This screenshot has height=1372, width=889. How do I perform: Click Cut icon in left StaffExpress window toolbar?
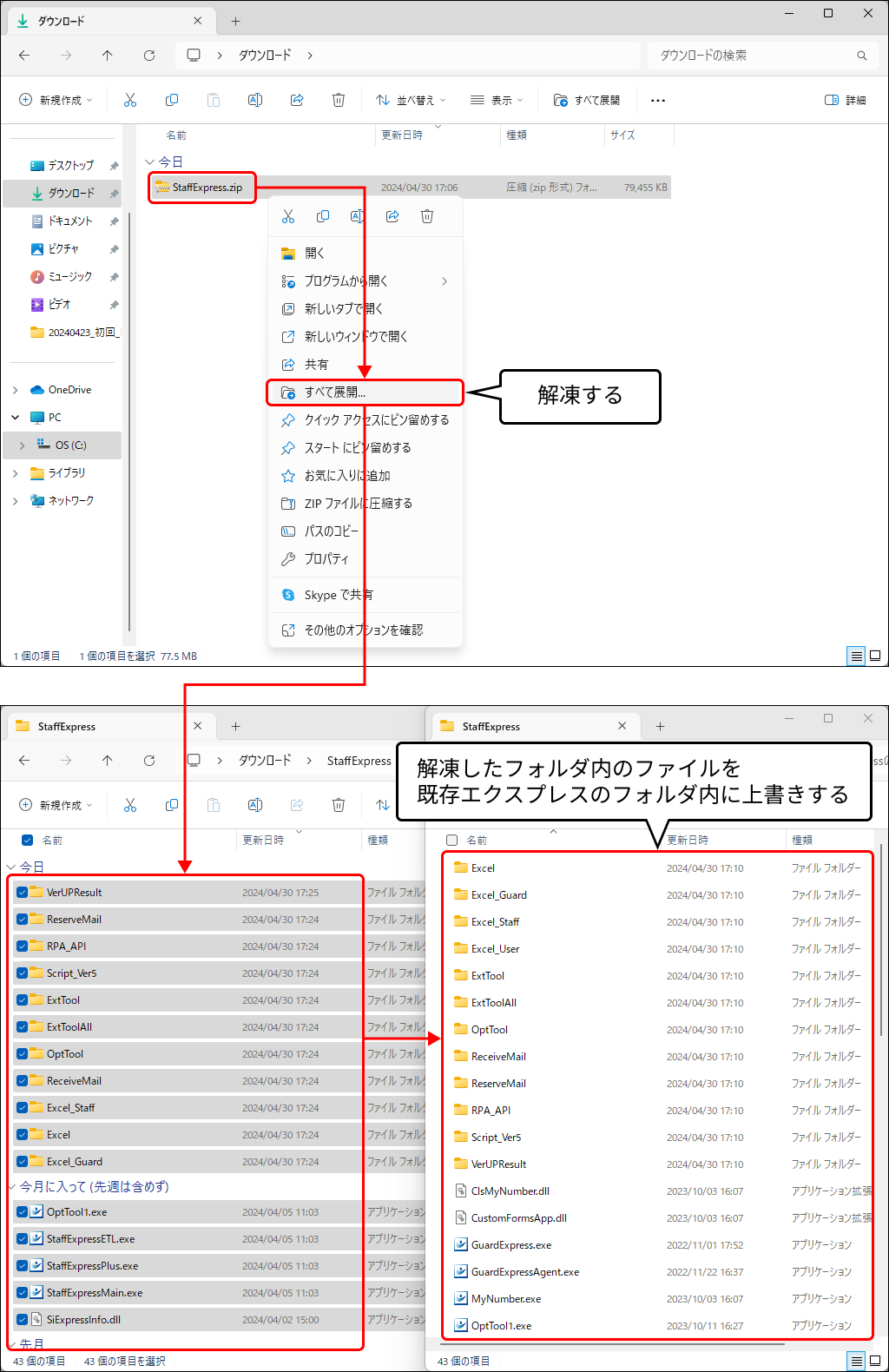pyautogui.click(x=130, y=806)
